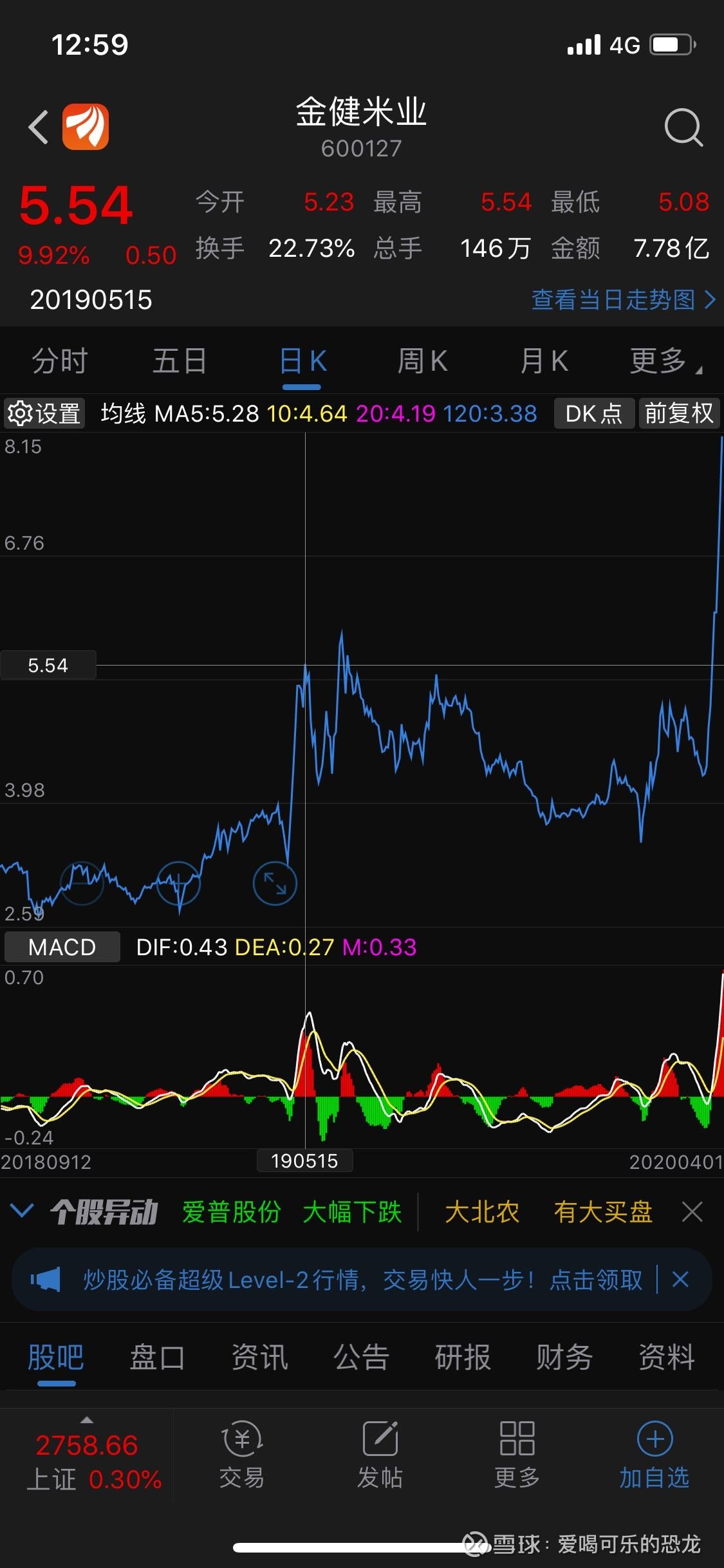This screenshot has width=724, height=1568.
Task: Open chart settings via gear button 设置
Action: [x=44, y=413]
